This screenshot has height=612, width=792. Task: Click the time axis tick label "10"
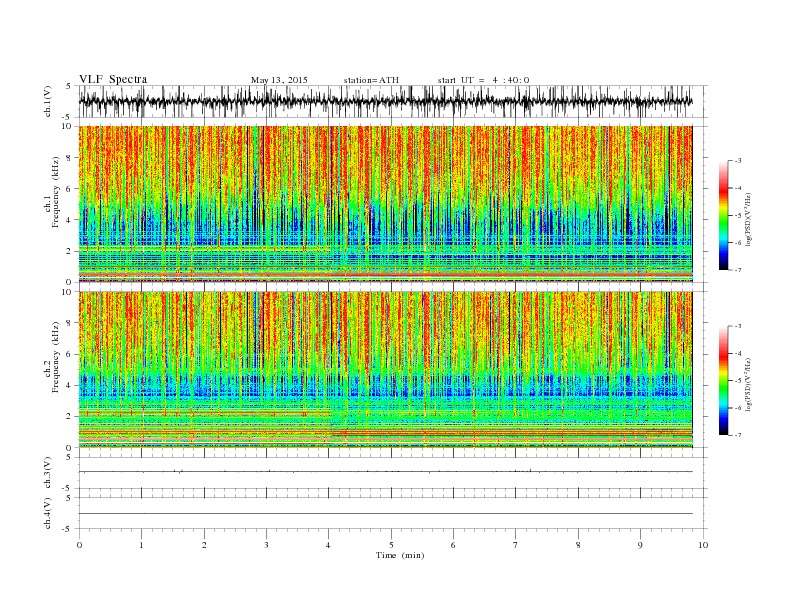tap(703, 545)
